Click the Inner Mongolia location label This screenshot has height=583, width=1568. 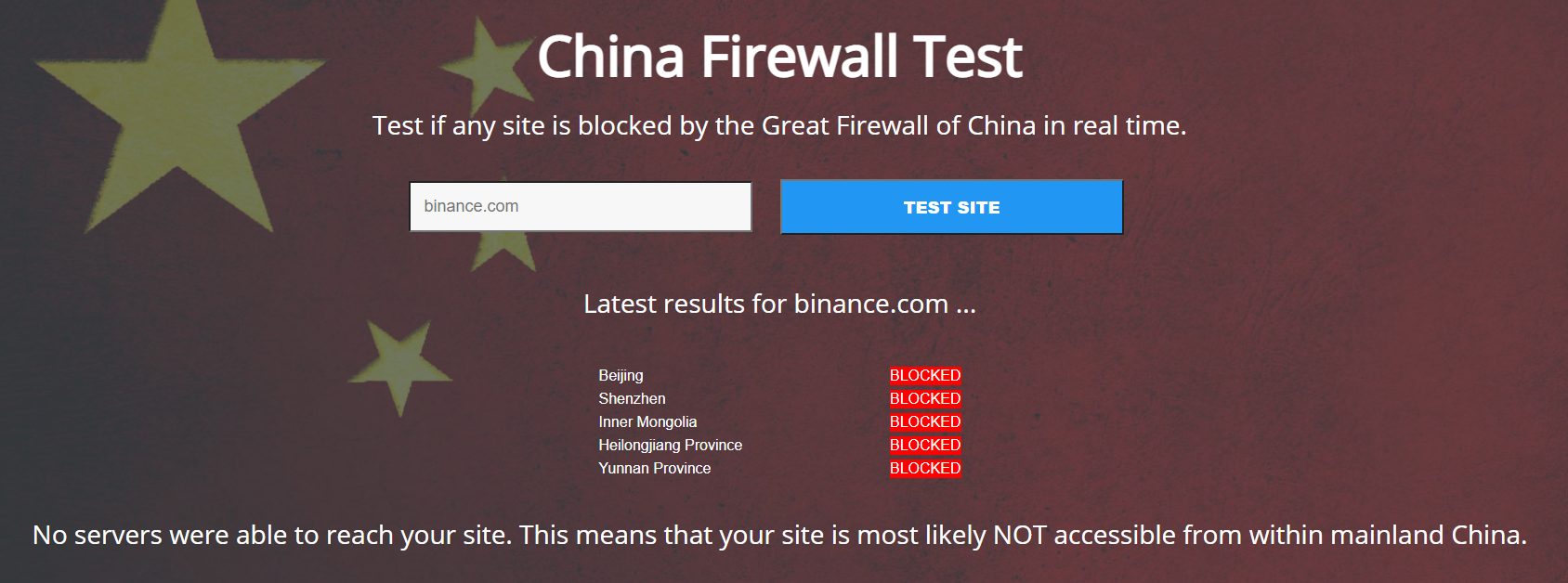point(647,421)
